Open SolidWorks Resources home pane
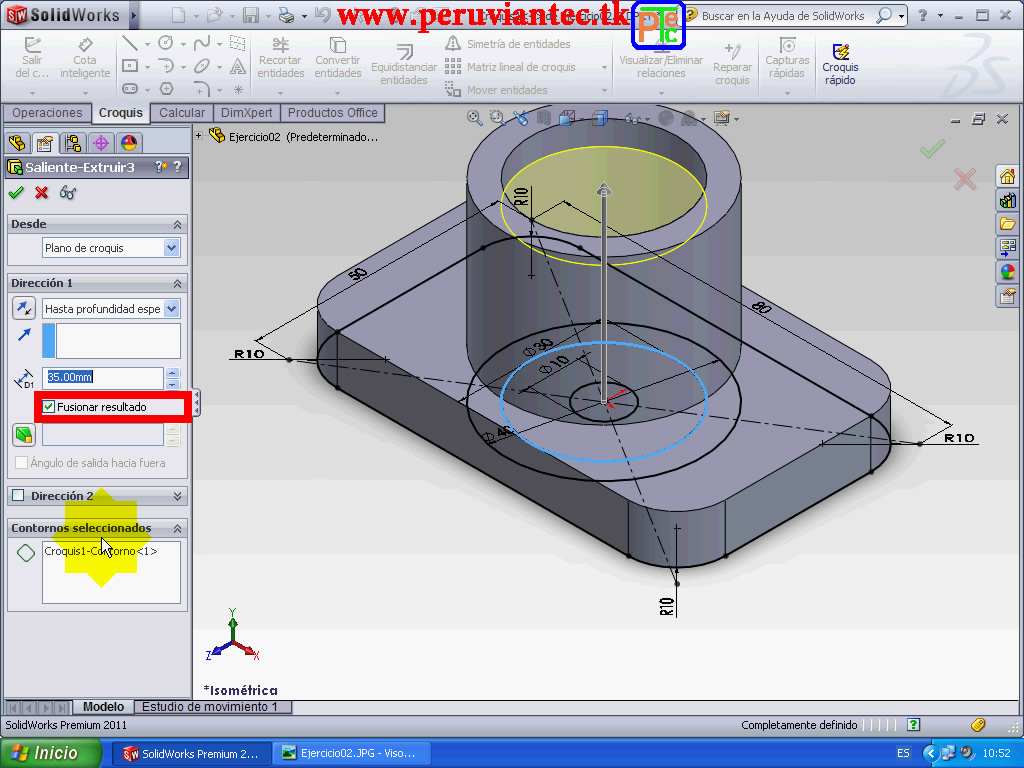The image size is (1024, 768). coord(1007,176)
